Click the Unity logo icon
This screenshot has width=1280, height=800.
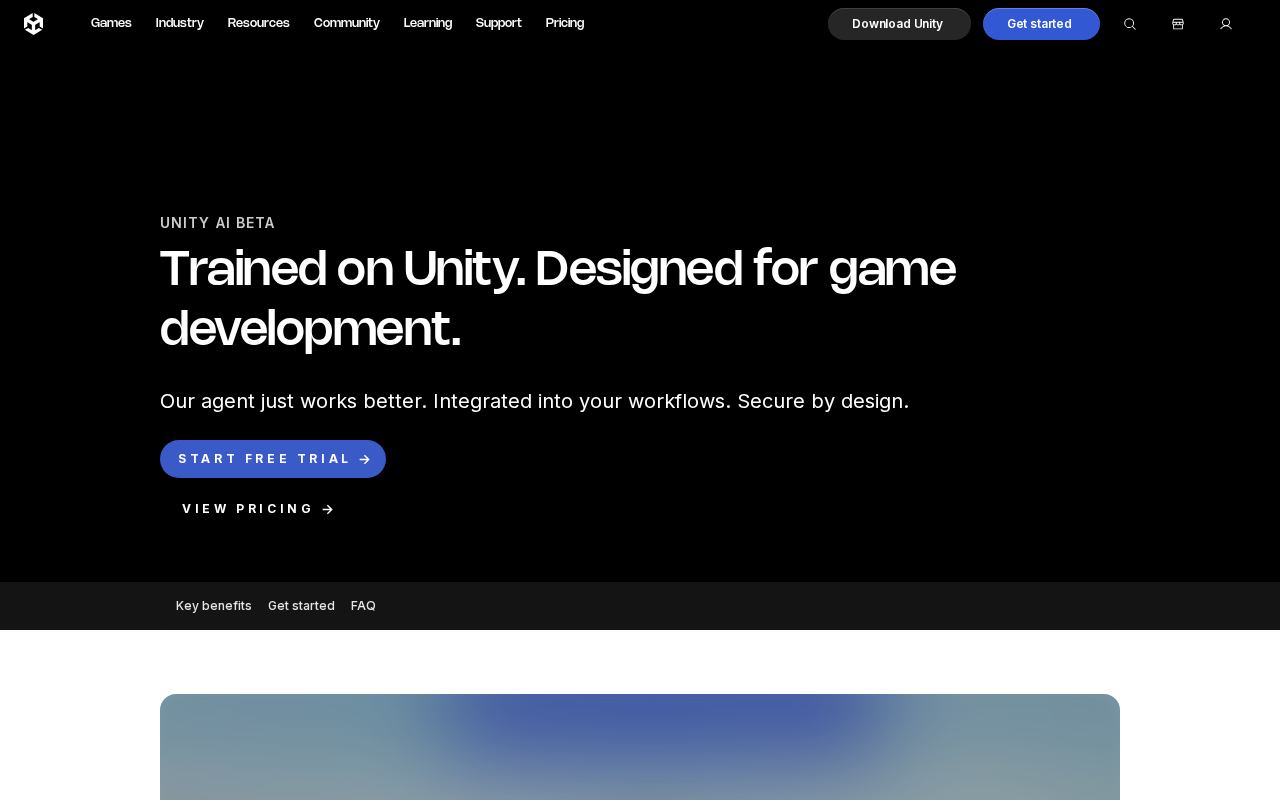[x=33, y=24]
